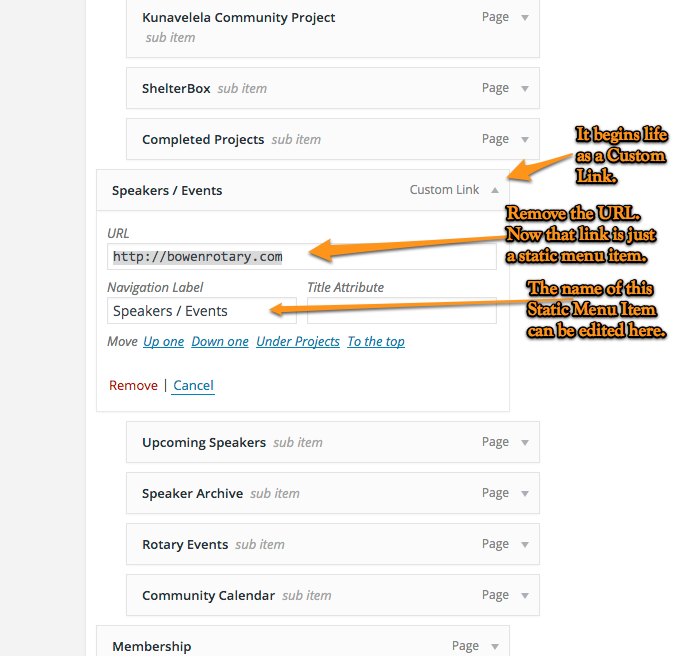The image size is (697, 656).
Task: Remove the Speakers / Events menu item
Action: point(133,386)
